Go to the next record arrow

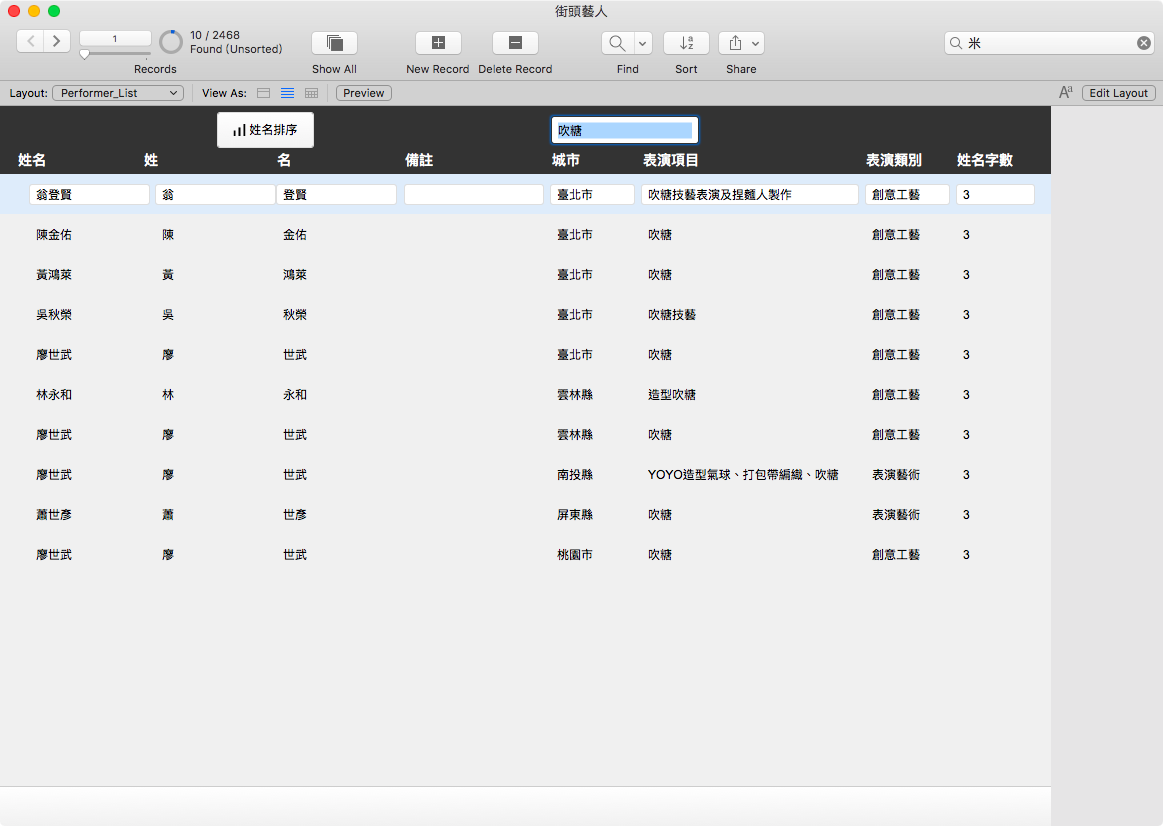[x=57, y=42]
